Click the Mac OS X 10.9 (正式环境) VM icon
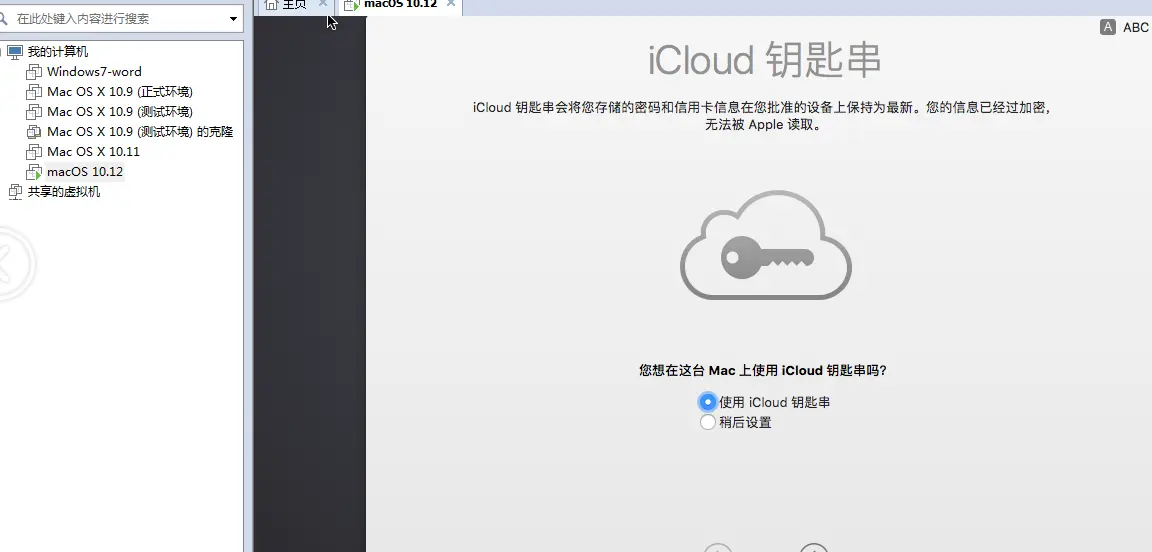 (x=34, y=92)
